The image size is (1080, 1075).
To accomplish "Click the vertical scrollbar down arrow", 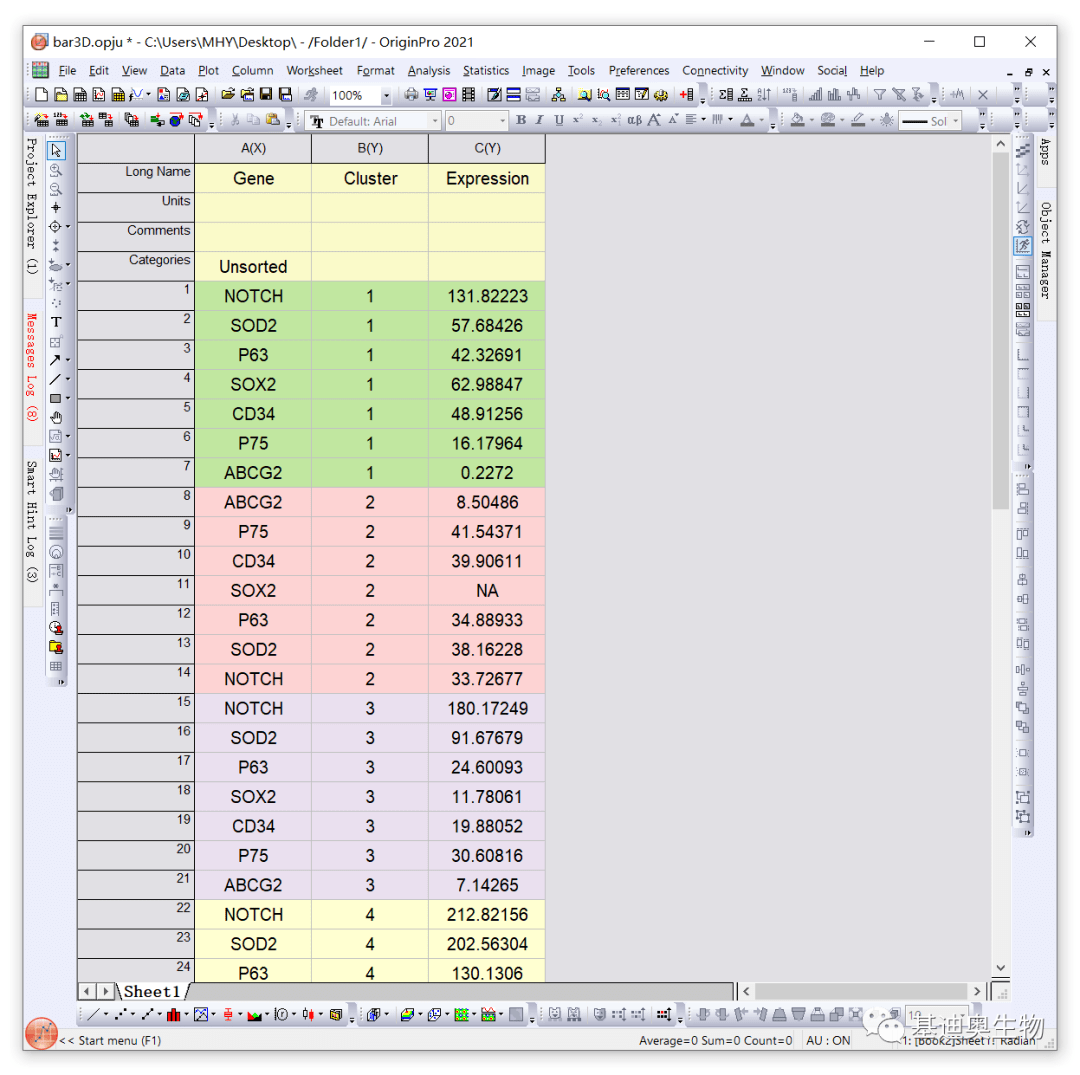I will 1001,968.
